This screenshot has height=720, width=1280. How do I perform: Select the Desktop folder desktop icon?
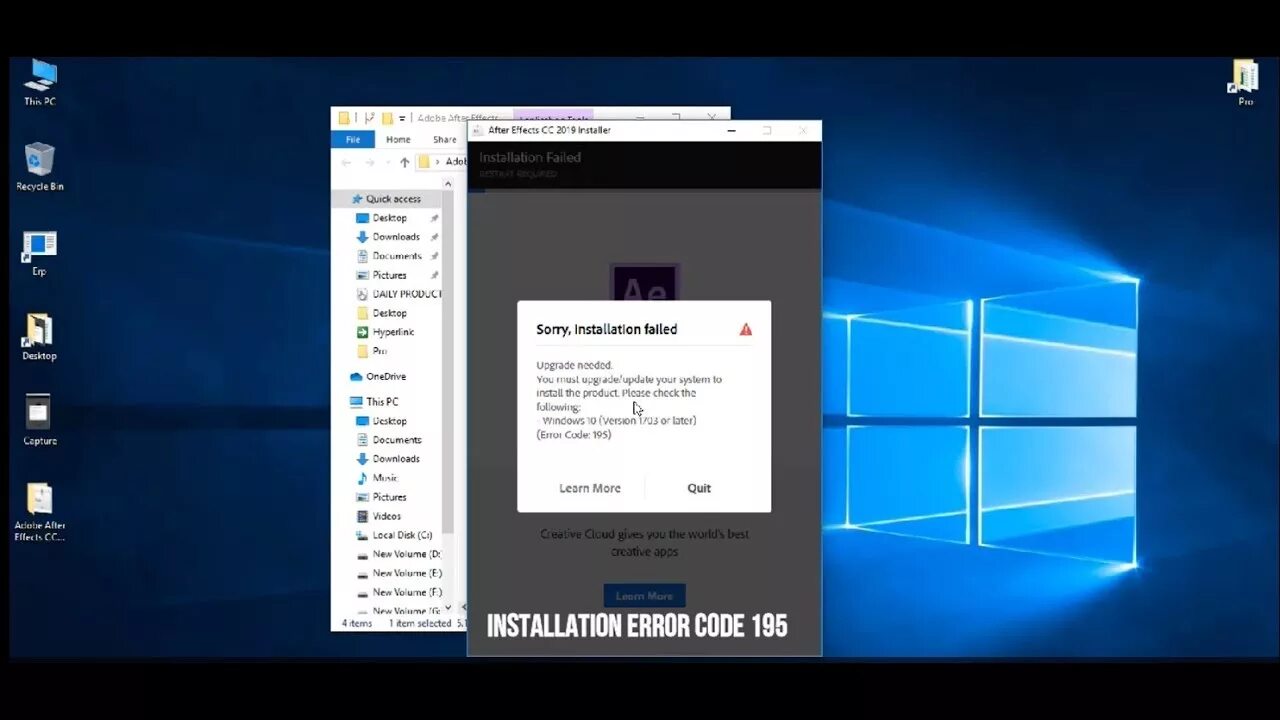tap(39, 338)
